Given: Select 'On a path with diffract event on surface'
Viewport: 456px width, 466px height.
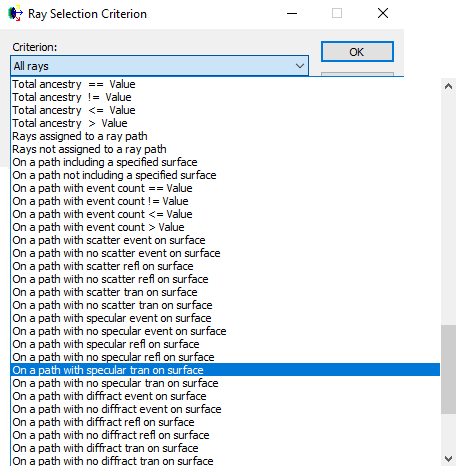Looking at the screenshot, I should point(226,396).
